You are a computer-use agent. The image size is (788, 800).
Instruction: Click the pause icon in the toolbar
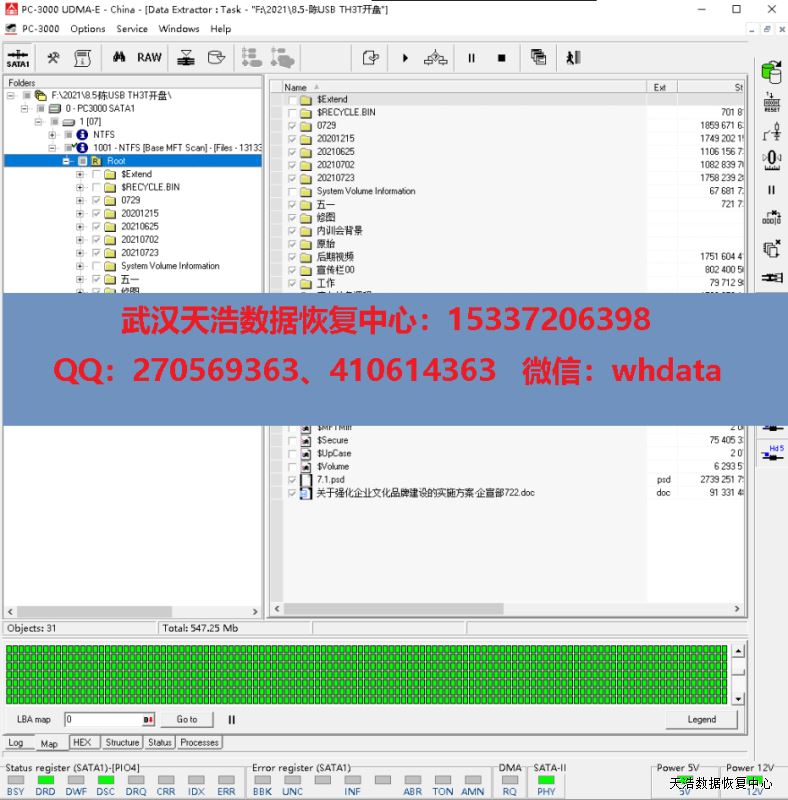coord(471,58)
